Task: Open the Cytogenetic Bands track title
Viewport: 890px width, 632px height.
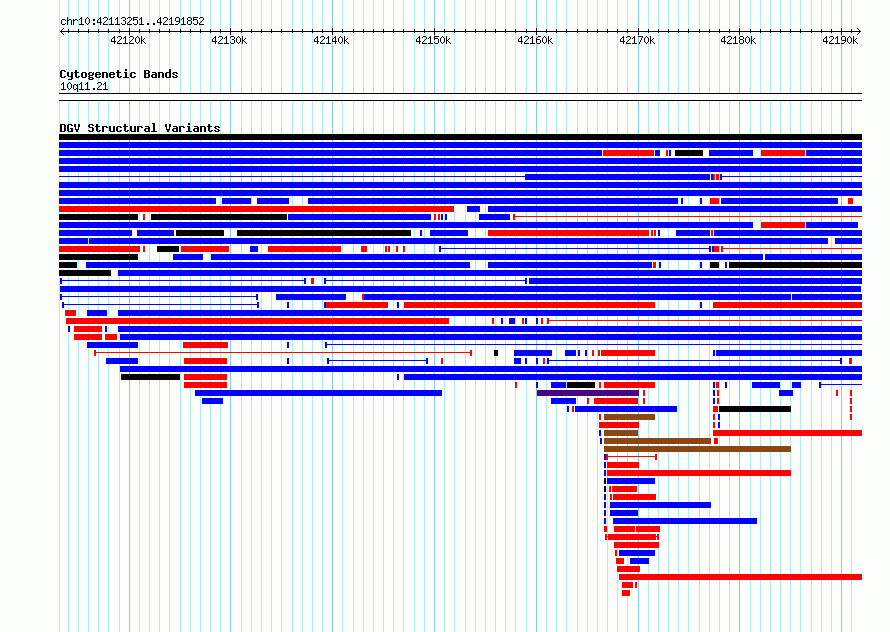Action: point(119,74)
